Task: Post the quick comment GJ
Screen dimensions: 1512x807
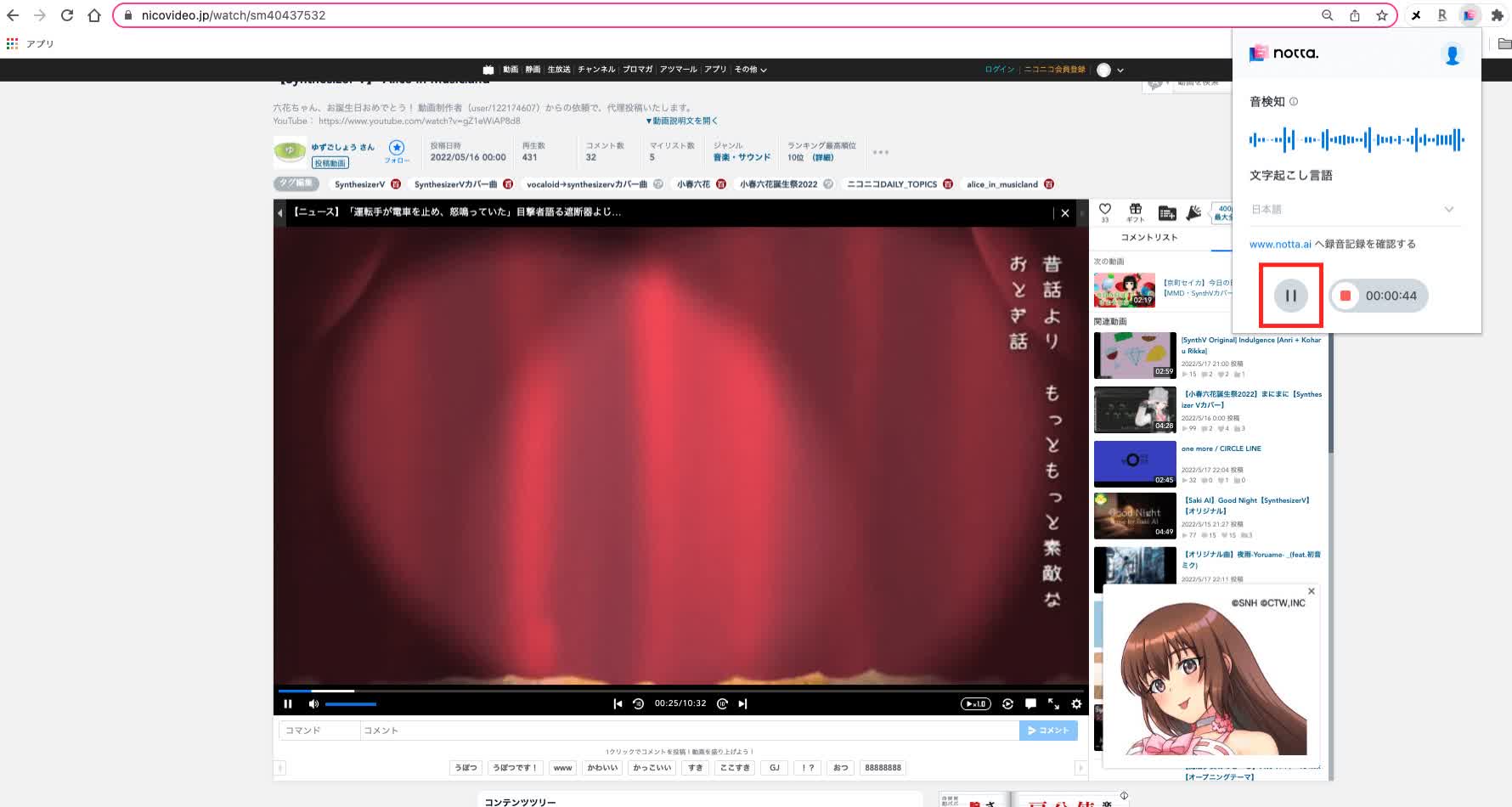Action: tap(775, 767)
